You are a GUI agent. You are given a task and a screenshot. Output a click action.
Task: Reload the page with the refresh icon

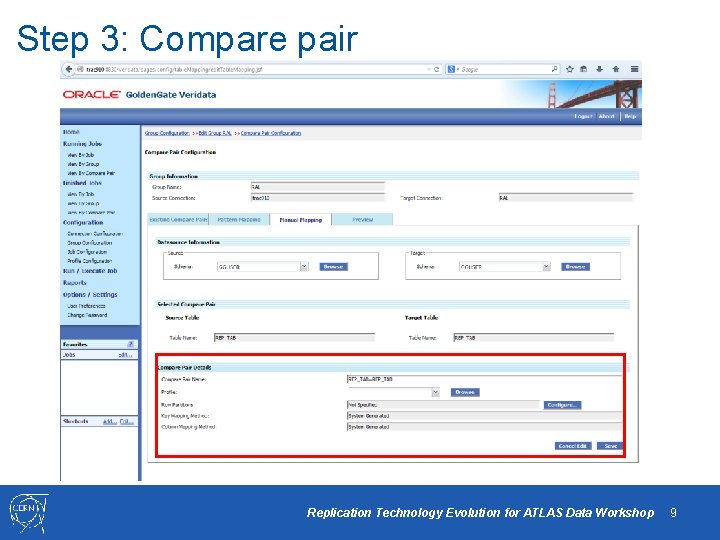(x=437, y=69)
